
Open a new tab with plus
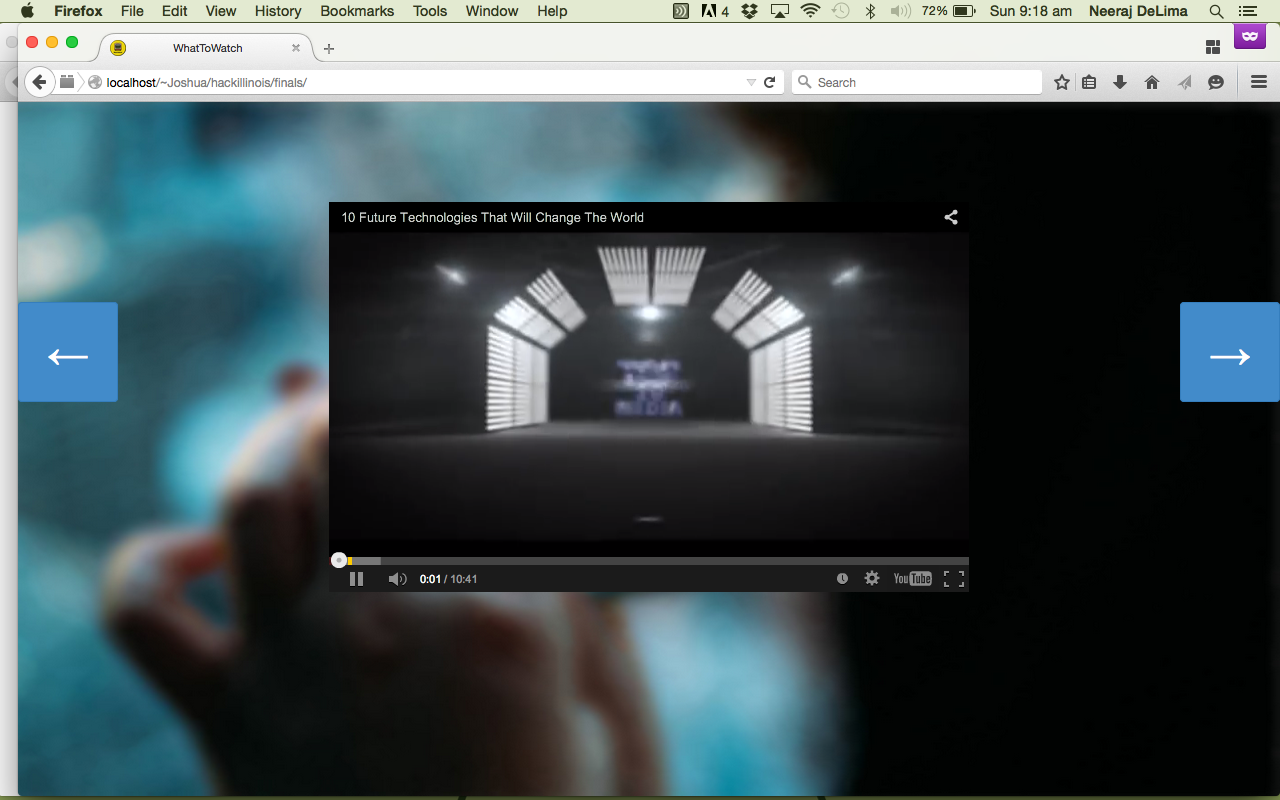(329, 48)
